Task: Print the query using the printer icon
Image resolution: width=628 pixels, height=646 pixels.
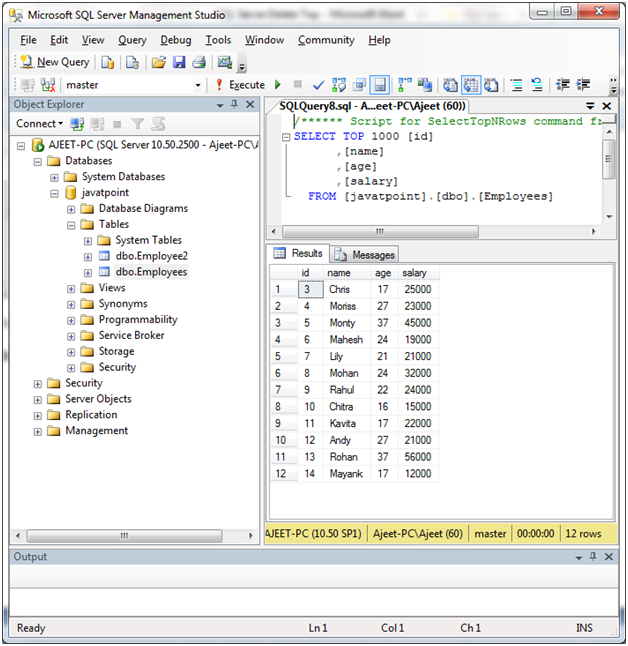Action: click(x=199, y=62)
